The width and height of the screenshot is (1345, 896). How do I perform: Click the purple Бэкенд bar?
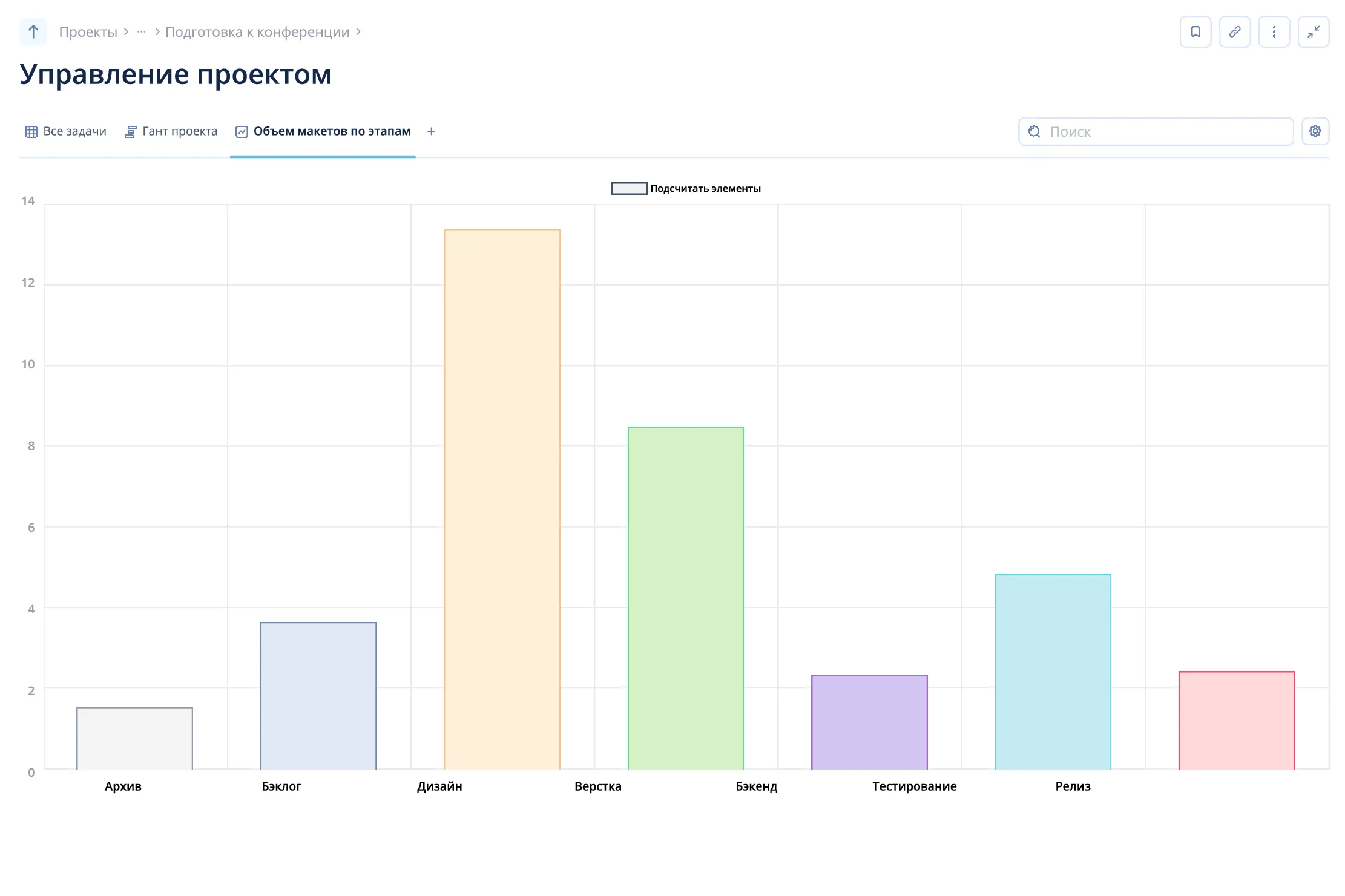pyautogui.click(x=869, y=722)
